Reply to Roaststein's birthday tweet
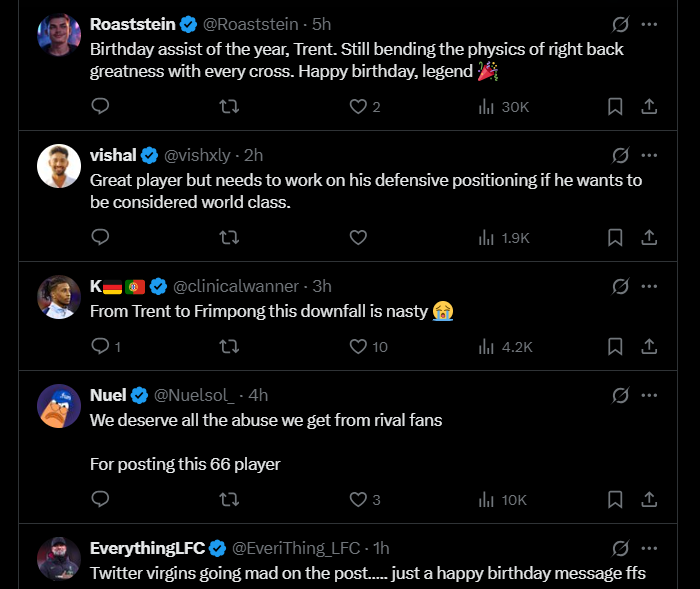This screenshot has height=589, width=700. point(100,106)
